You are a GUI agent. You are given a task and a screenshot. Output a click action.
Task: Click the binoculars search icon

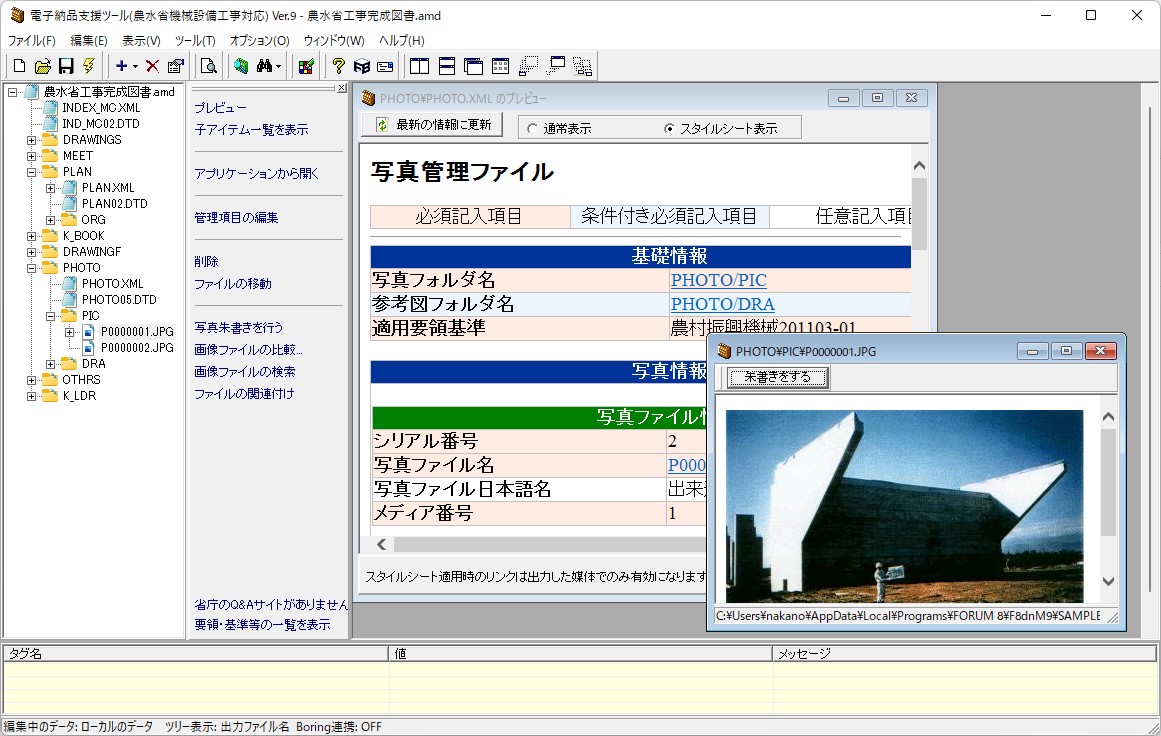[x=265, y=66]
